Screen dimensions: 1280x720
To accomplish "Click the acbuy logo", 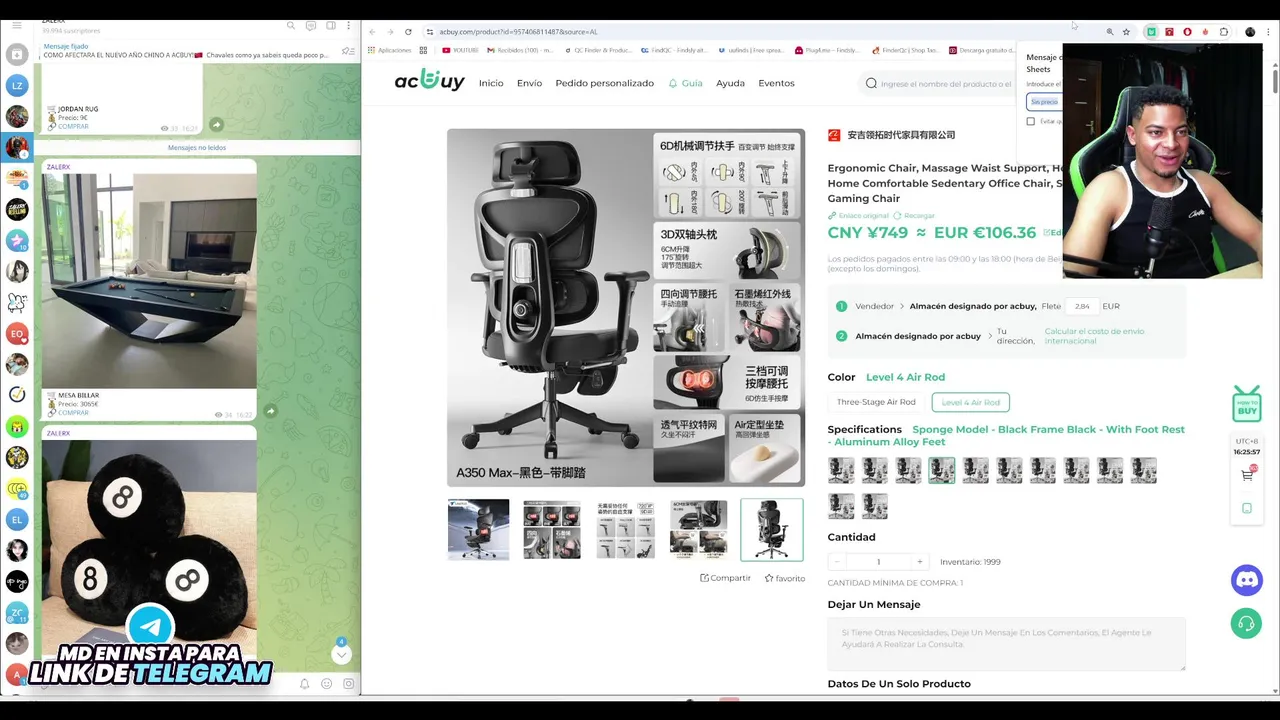I will [x=430, y=82].
